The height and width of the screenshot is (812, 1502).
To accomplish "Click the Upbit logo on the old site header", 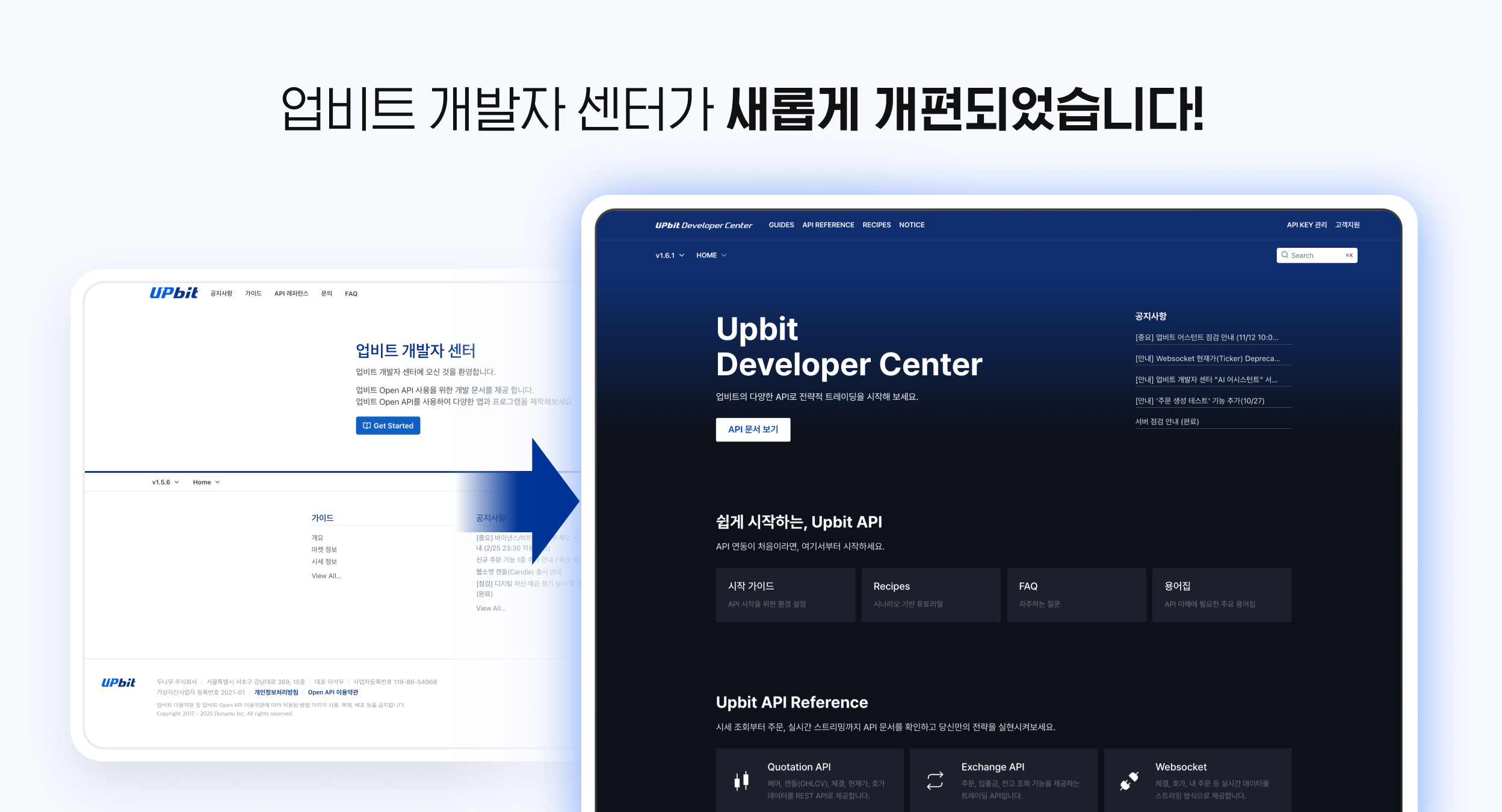I will point(173,293).
